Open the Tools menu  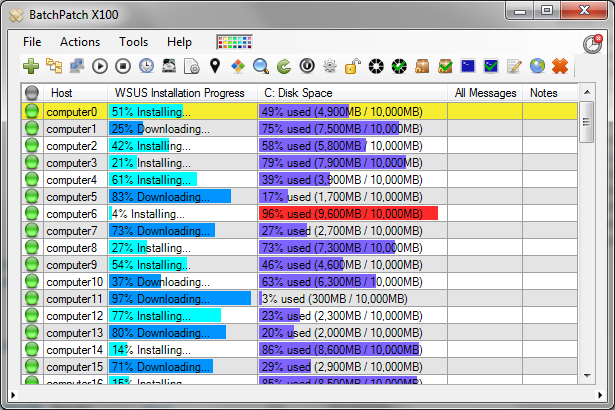(x=133, y=42)
